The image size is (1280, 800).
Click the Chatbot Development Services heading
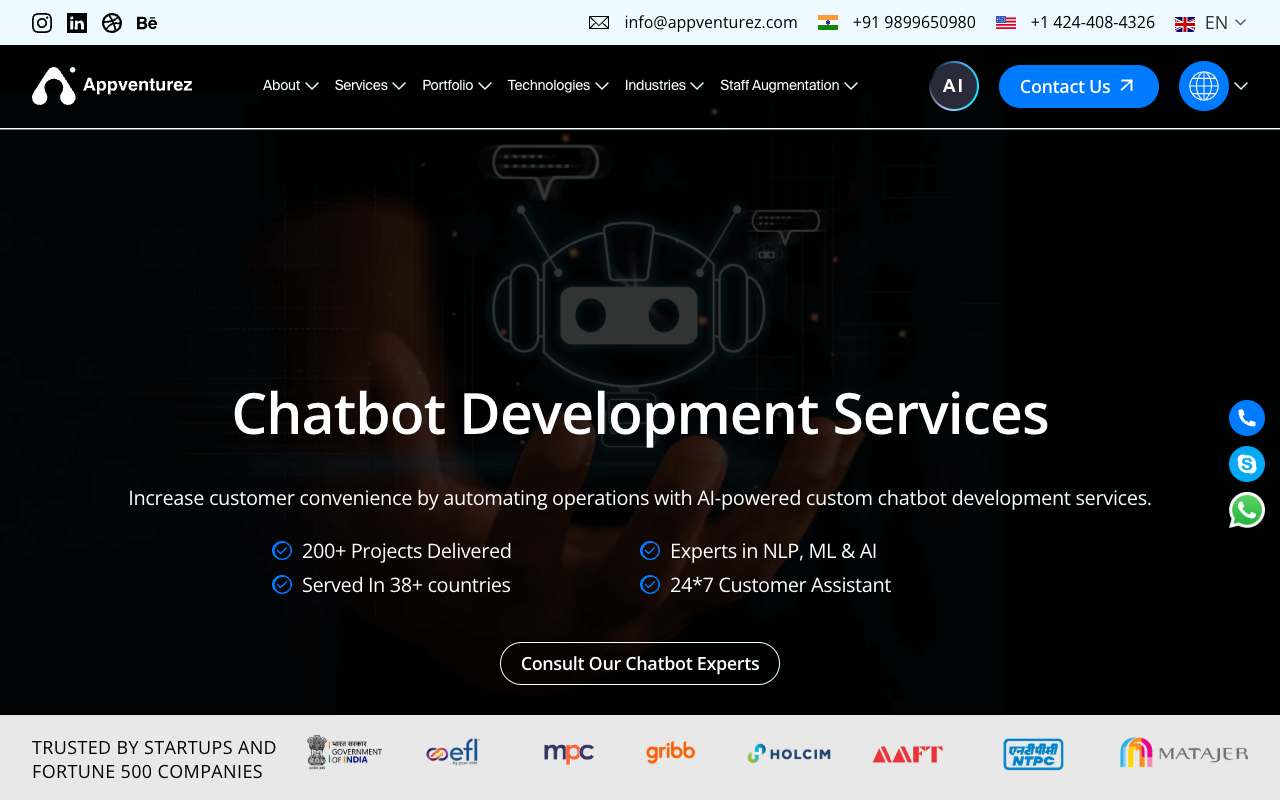pyautogui.click(x=640, y=413)
